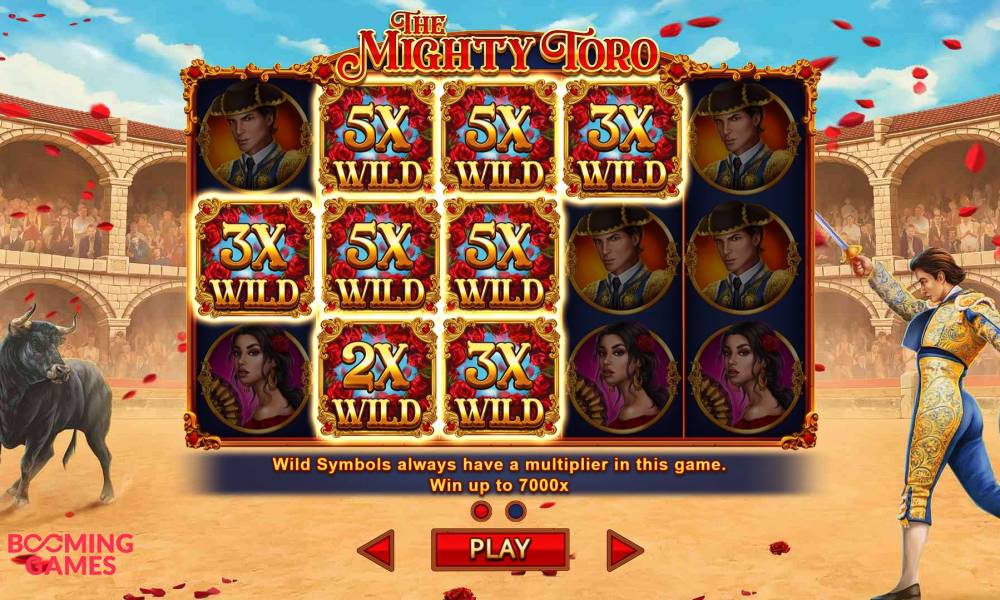Image resolution: width=1000 pixels, height=600 pixels.
Task: Click the 3X WILD symbol in first reel
Action: point(255,257)
